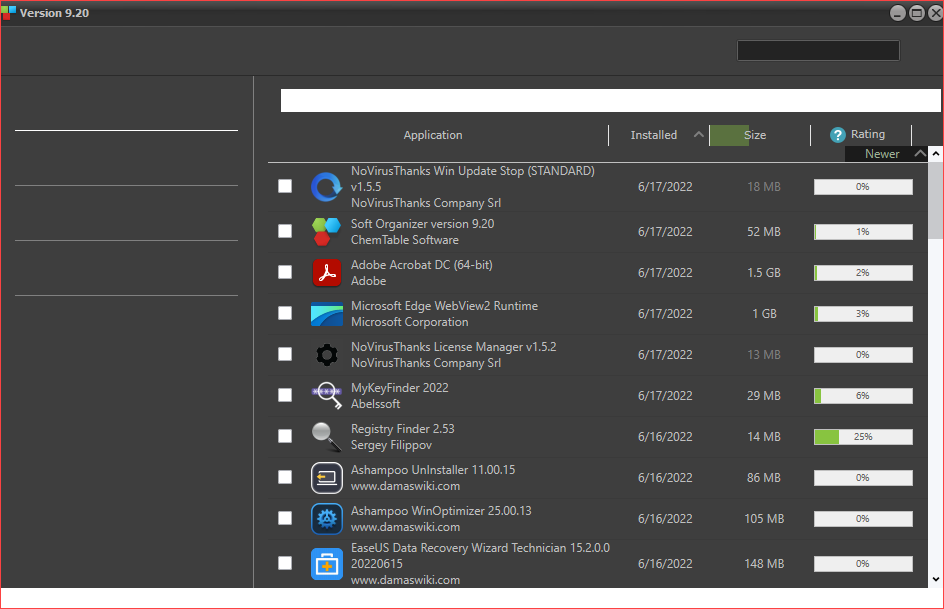Click the 3% rating bar for Edge WebView2
The width and height of the screenshot is (944, 609).
(x=863, y=314)
